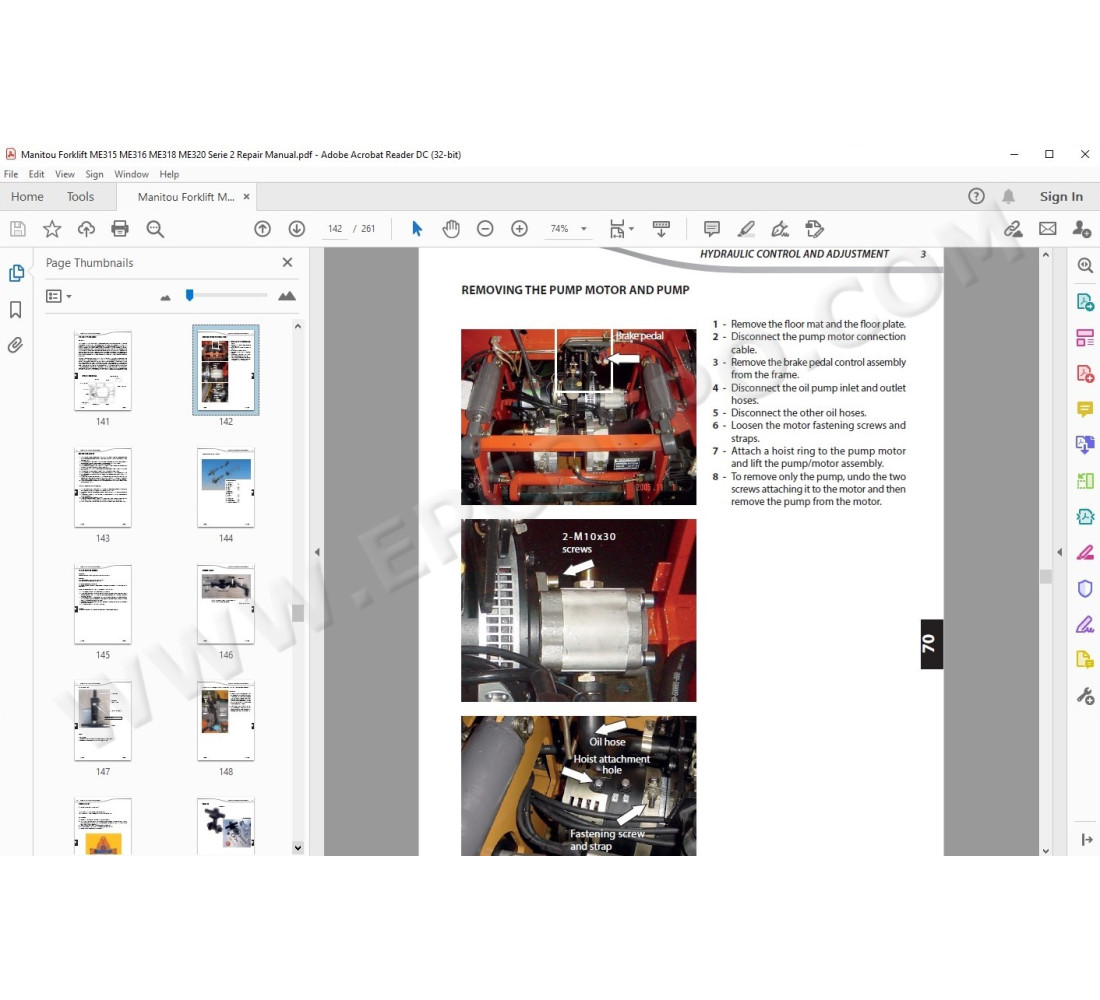This screenshot has width=1100, height=1000.
Task: Expand the right tools pane labels
Action: tap(1087, 839)
